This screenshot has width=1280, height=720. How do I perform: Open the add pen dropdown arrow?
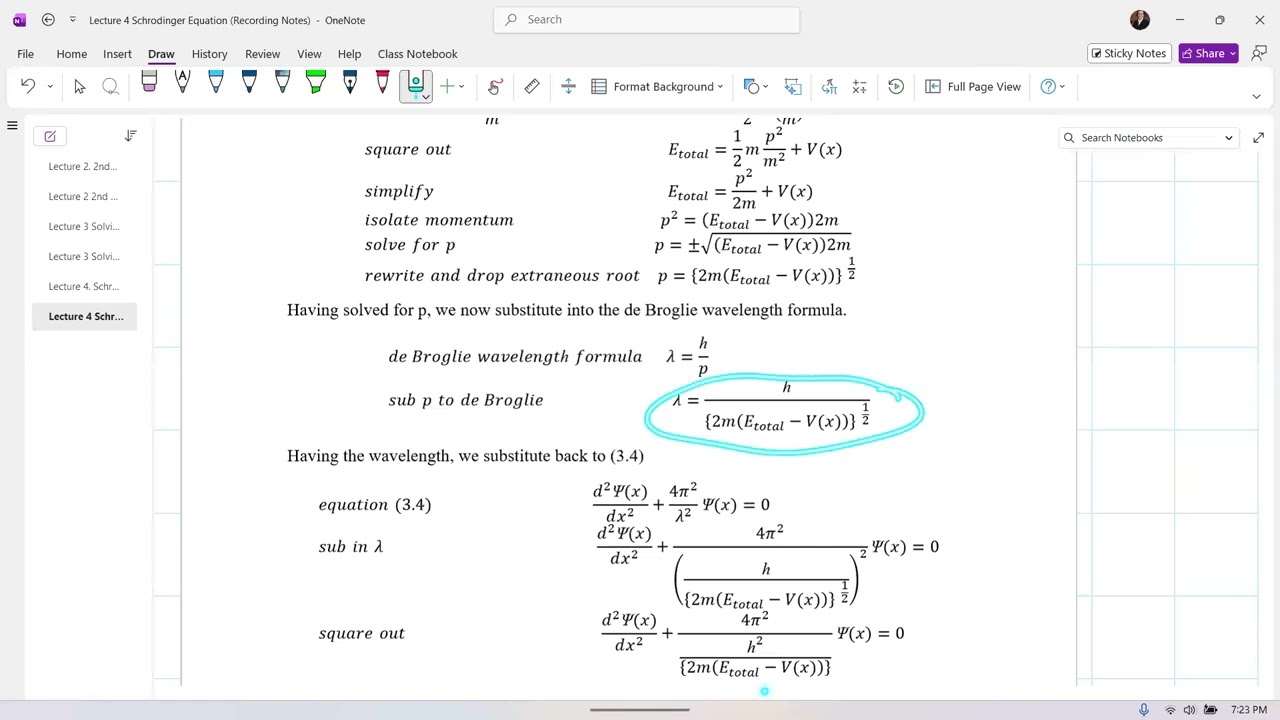pyautogui.click(x=461, y=87)
